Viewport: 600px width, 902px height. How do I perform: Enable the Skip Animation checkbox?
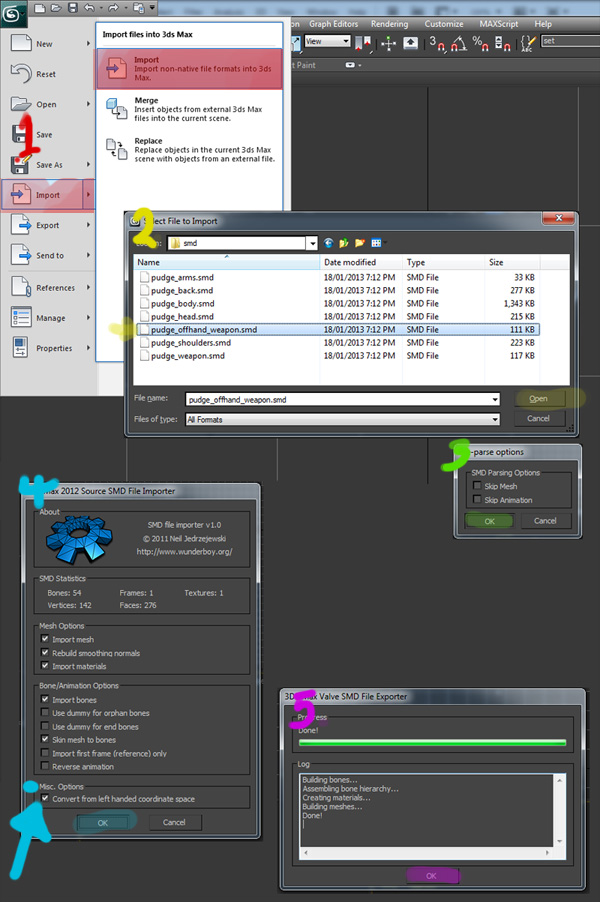477,500
